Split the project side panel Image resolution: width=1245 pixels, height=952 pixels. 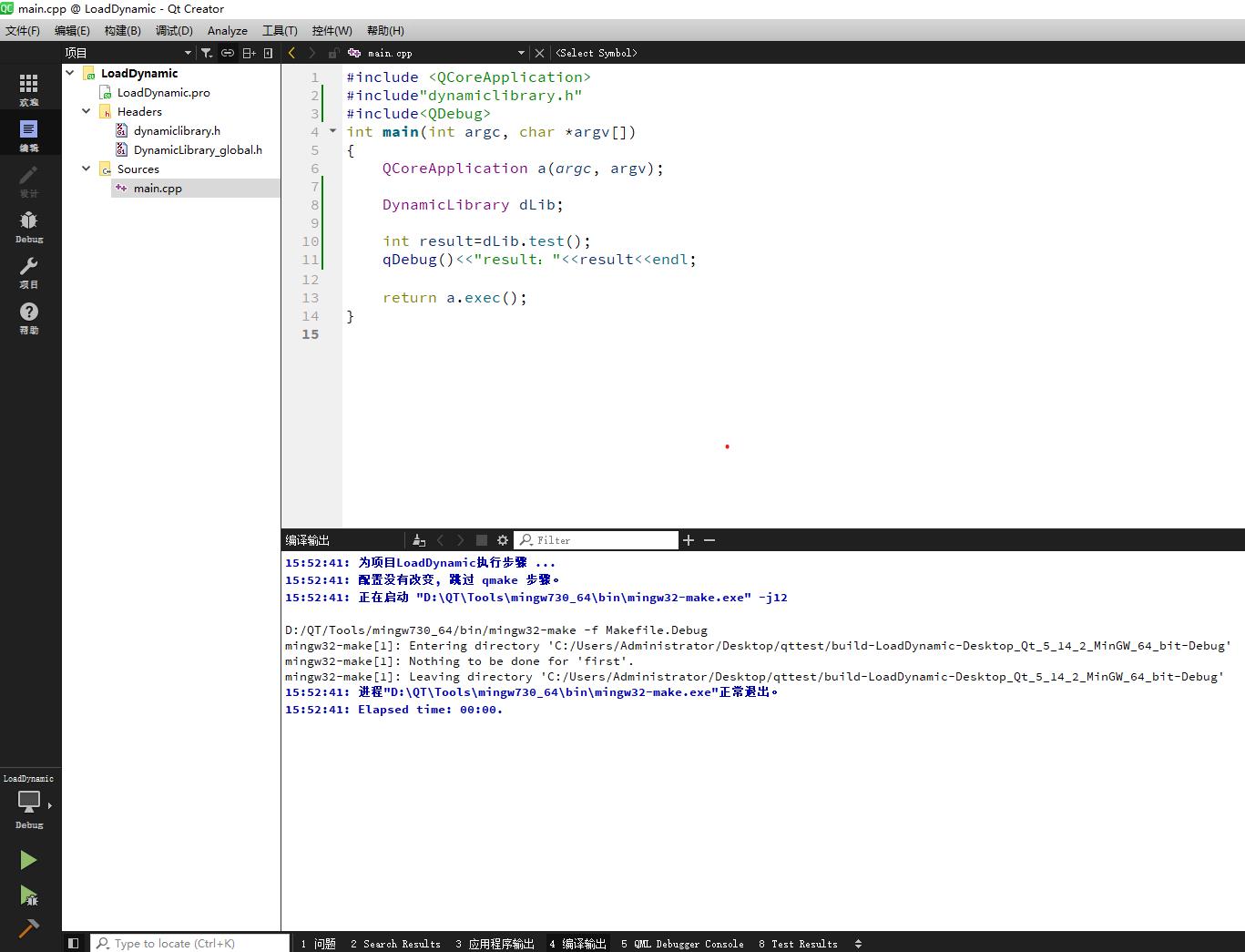pyautogui.click(x=249, y=53)
